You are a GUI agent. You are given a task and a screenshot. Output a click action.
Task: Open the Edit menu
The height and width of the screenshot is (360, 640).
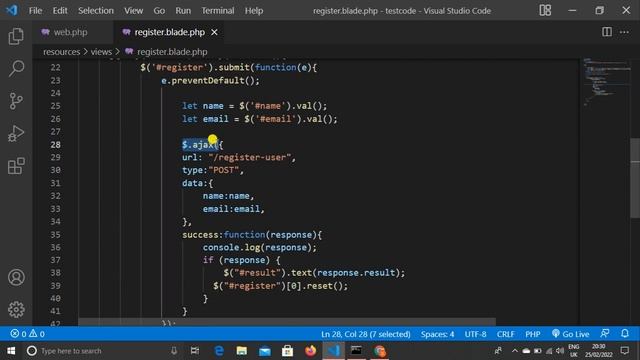[x=60, y=11]
